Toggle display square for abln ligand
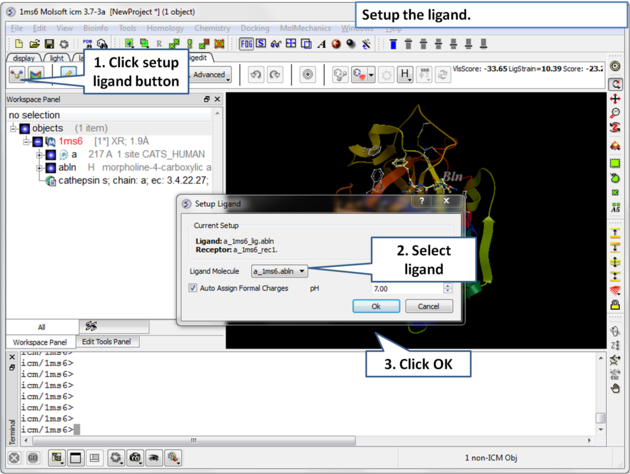630x474 pixels. click(51, 168)
